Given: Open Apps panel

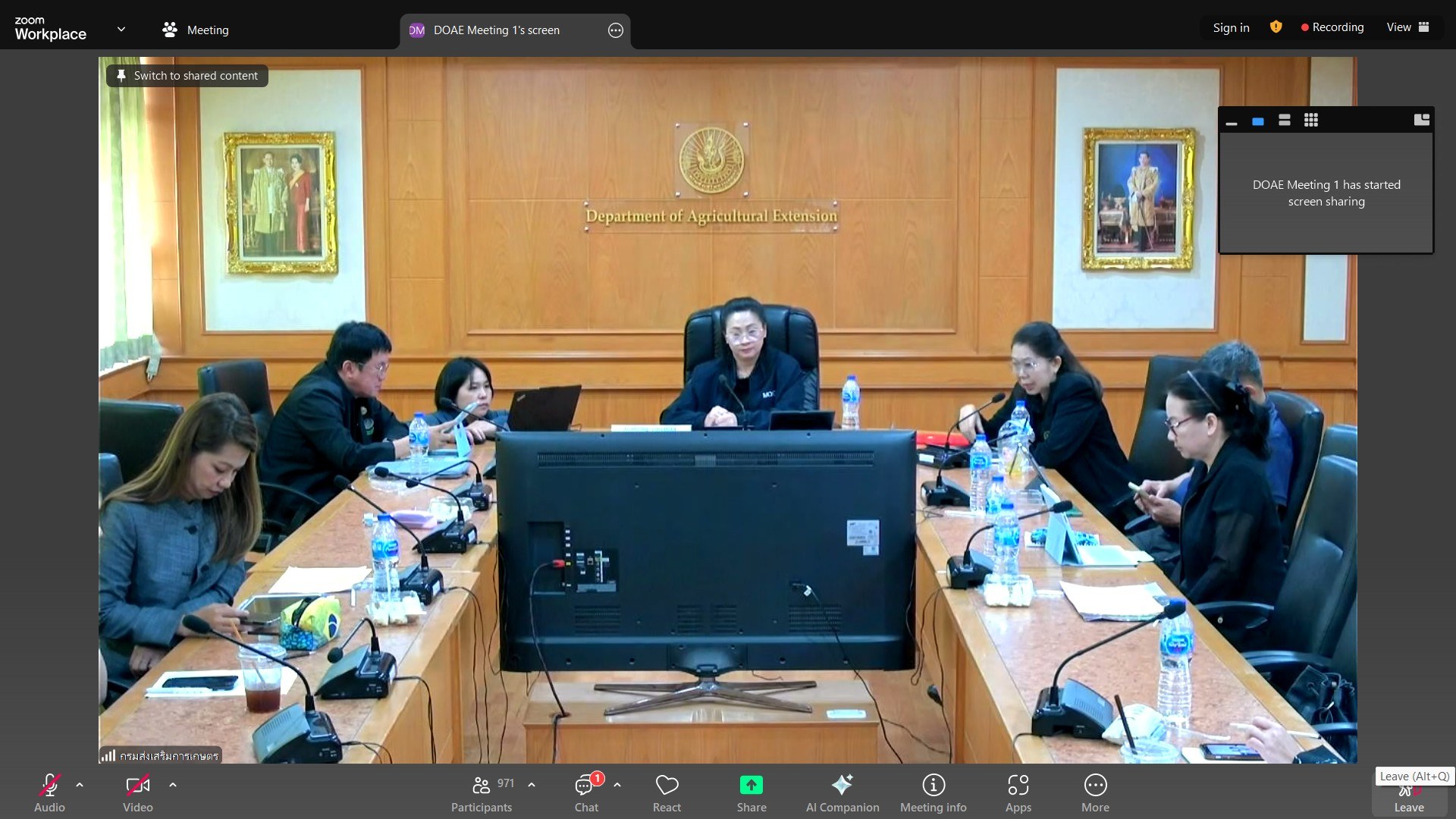Looking at the screenshot, I should (x=1018, y=792).
